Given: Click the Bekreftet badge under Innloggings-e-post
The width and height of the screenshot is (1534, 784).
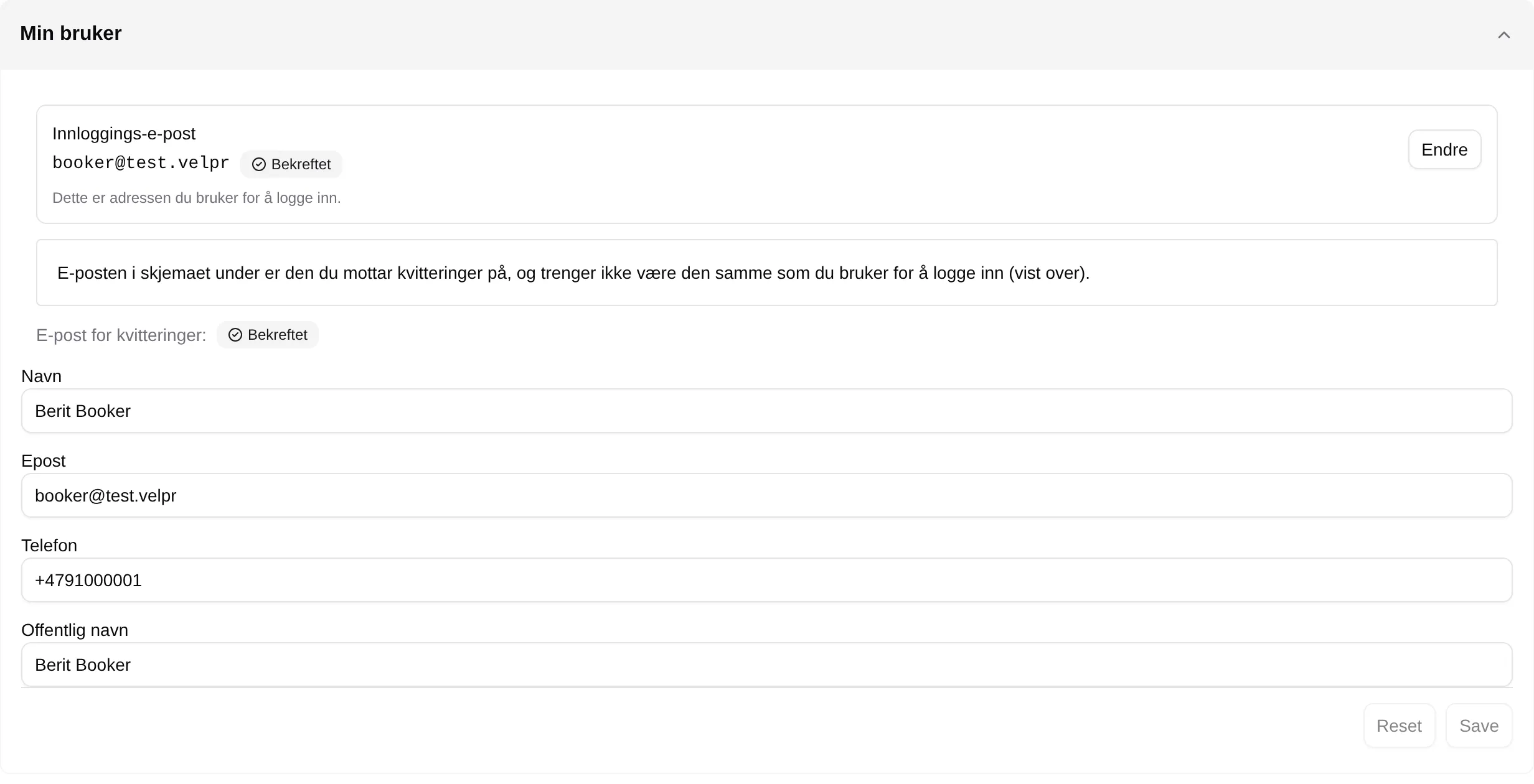Looking at the screenshot, I should [x=291, y=164].
